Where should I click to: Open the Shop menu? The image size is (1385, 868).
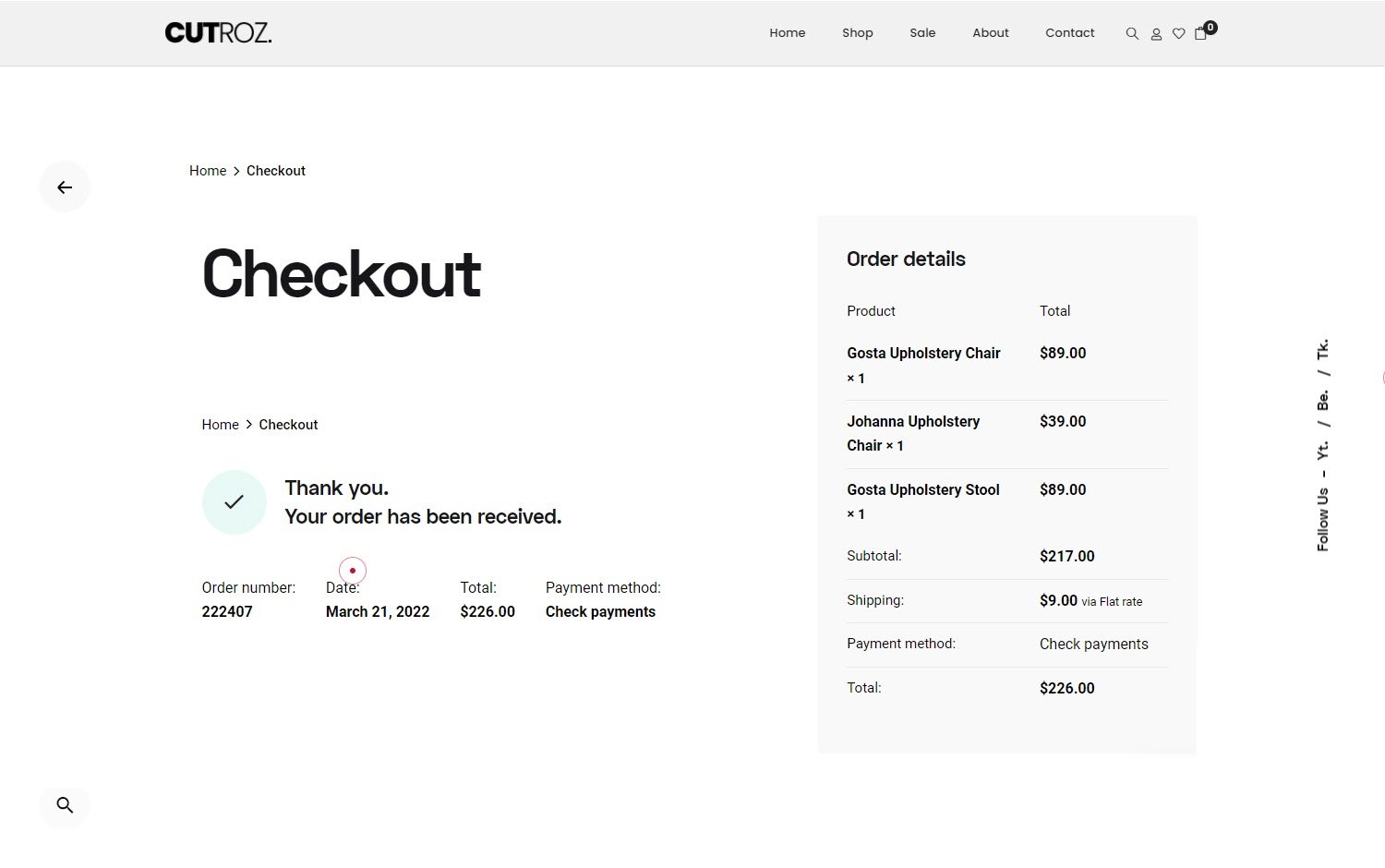click(x=857, y=32)
